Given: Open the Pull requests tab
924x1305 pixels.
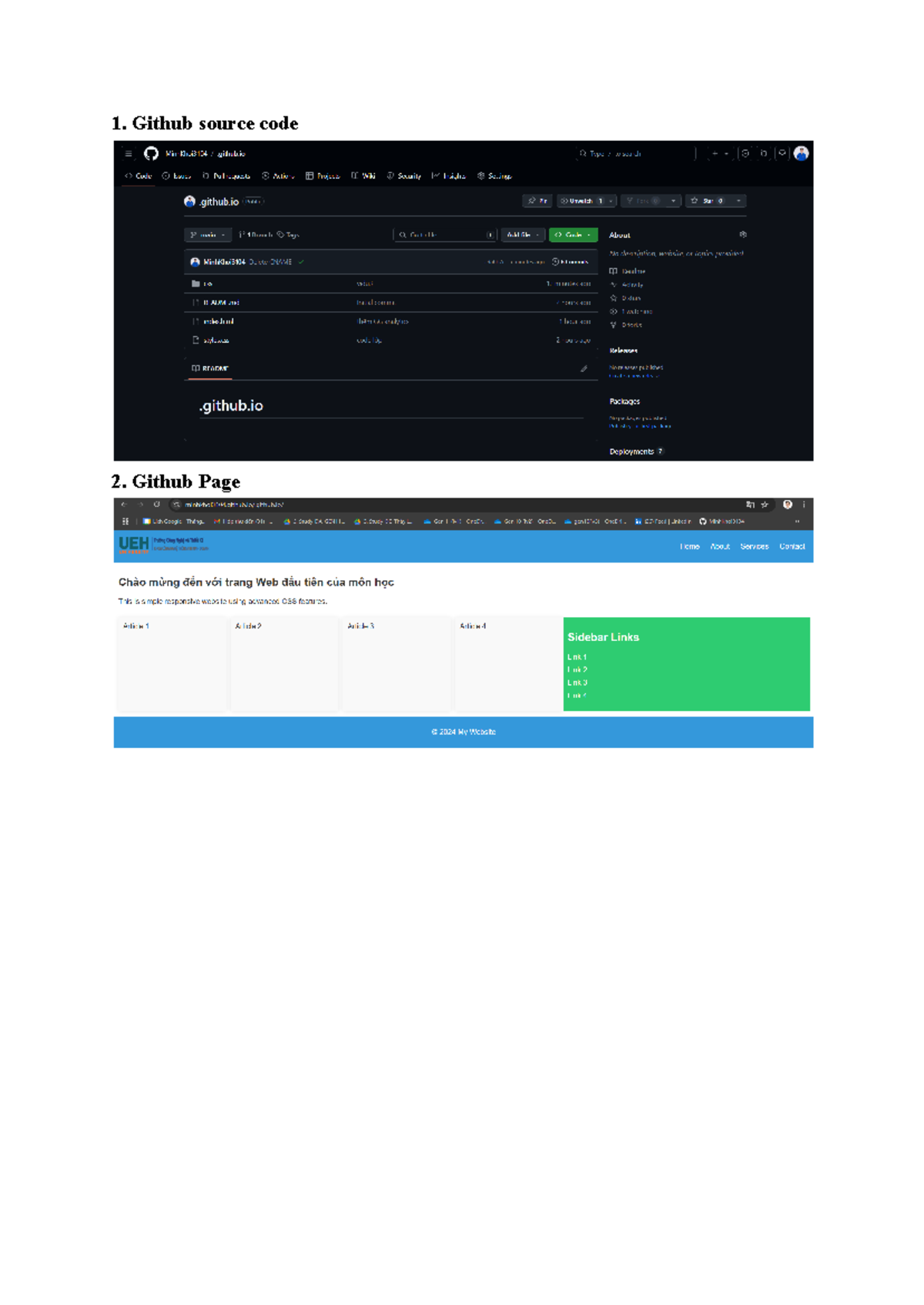Looking at the screenshot, I should pos(226,176).
